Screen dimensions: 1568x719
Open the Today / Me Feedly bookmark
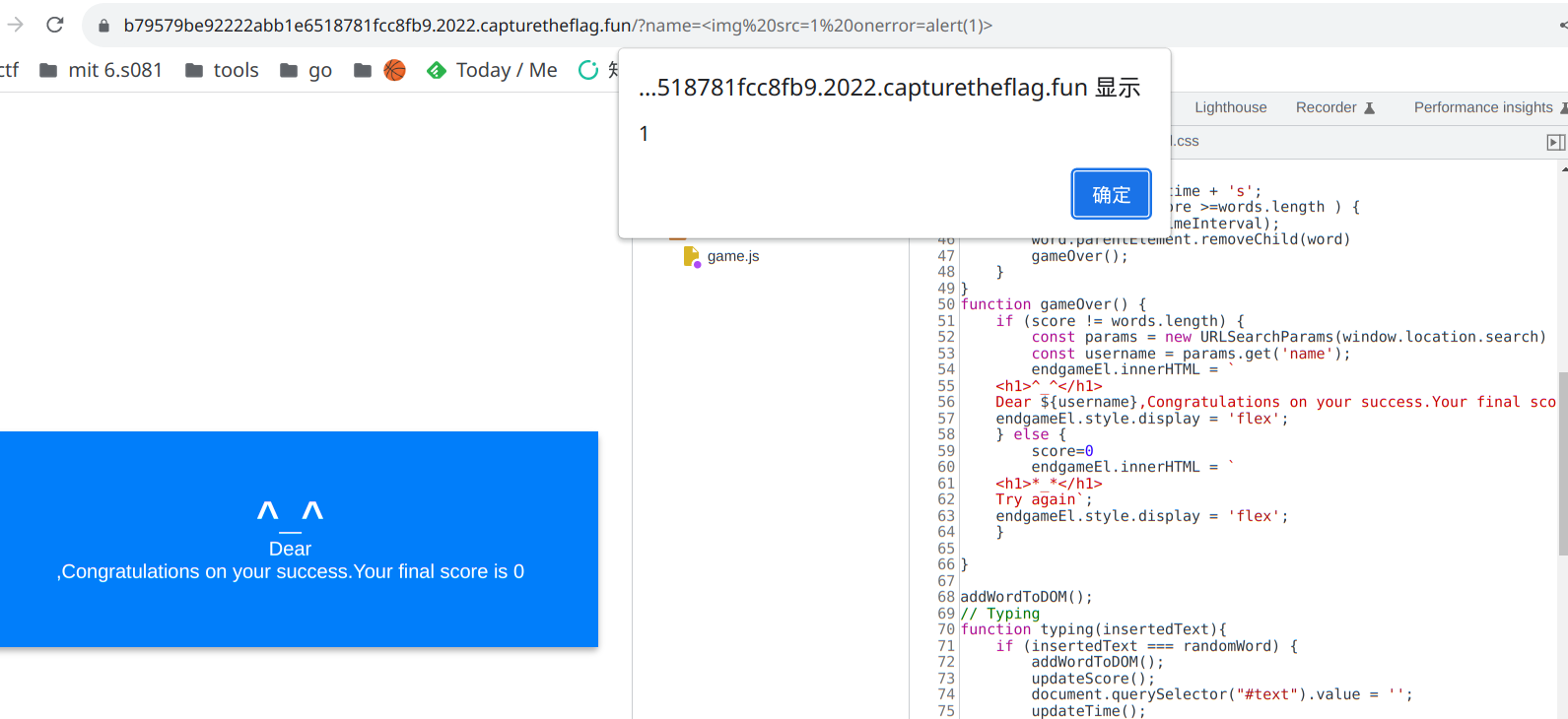tap(492, 70)
